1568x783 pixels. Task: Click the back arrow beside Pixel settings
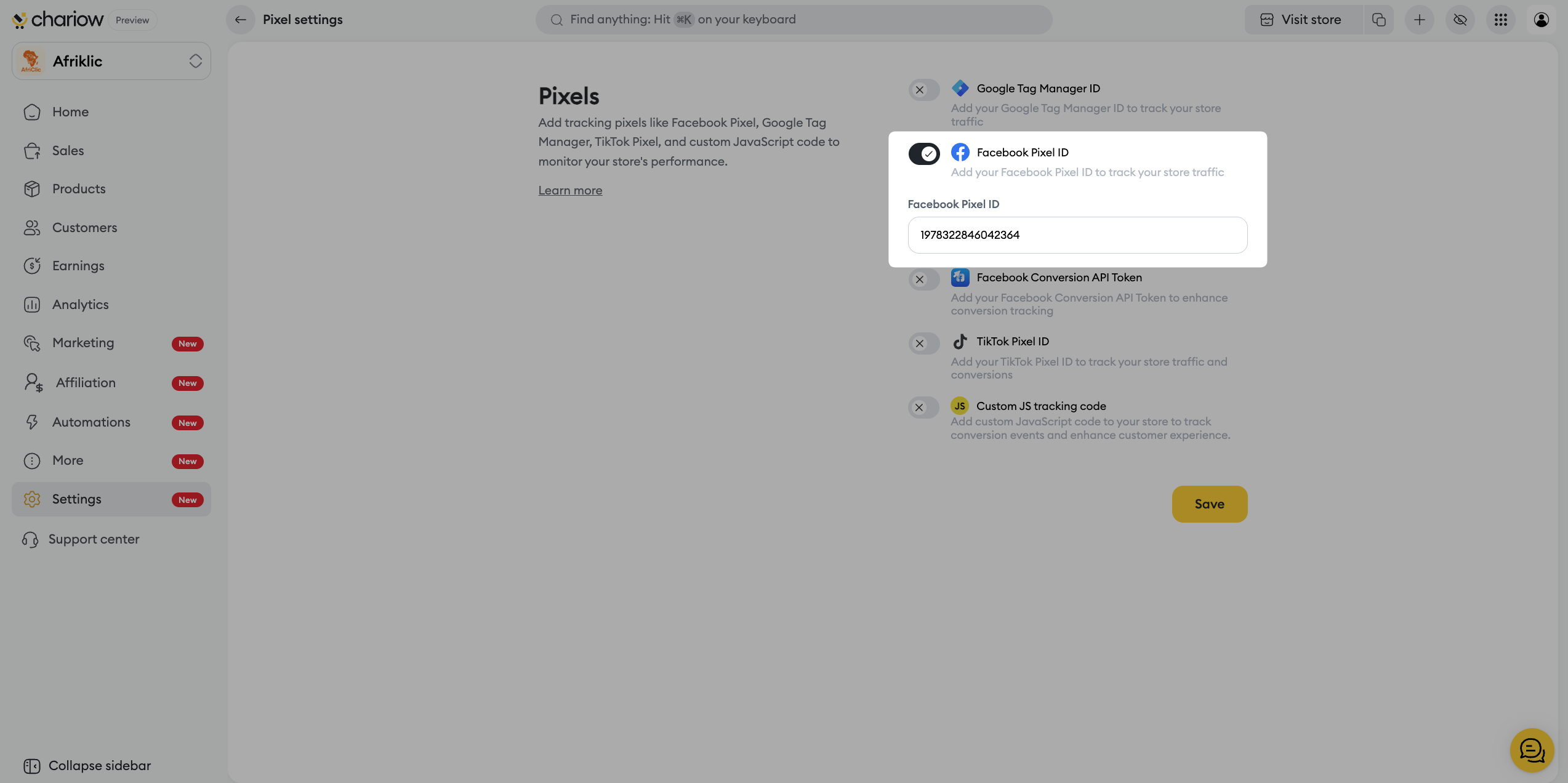[241, 20]
